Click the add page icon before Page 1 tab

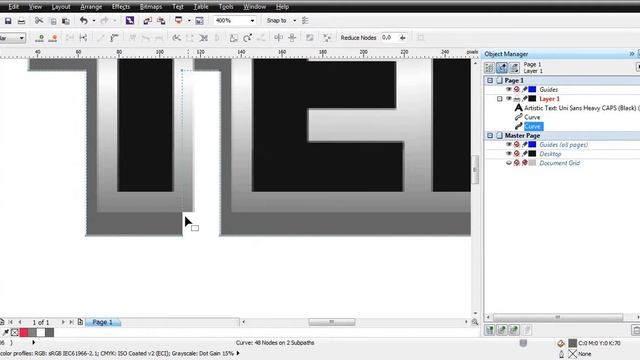(80, 322)
